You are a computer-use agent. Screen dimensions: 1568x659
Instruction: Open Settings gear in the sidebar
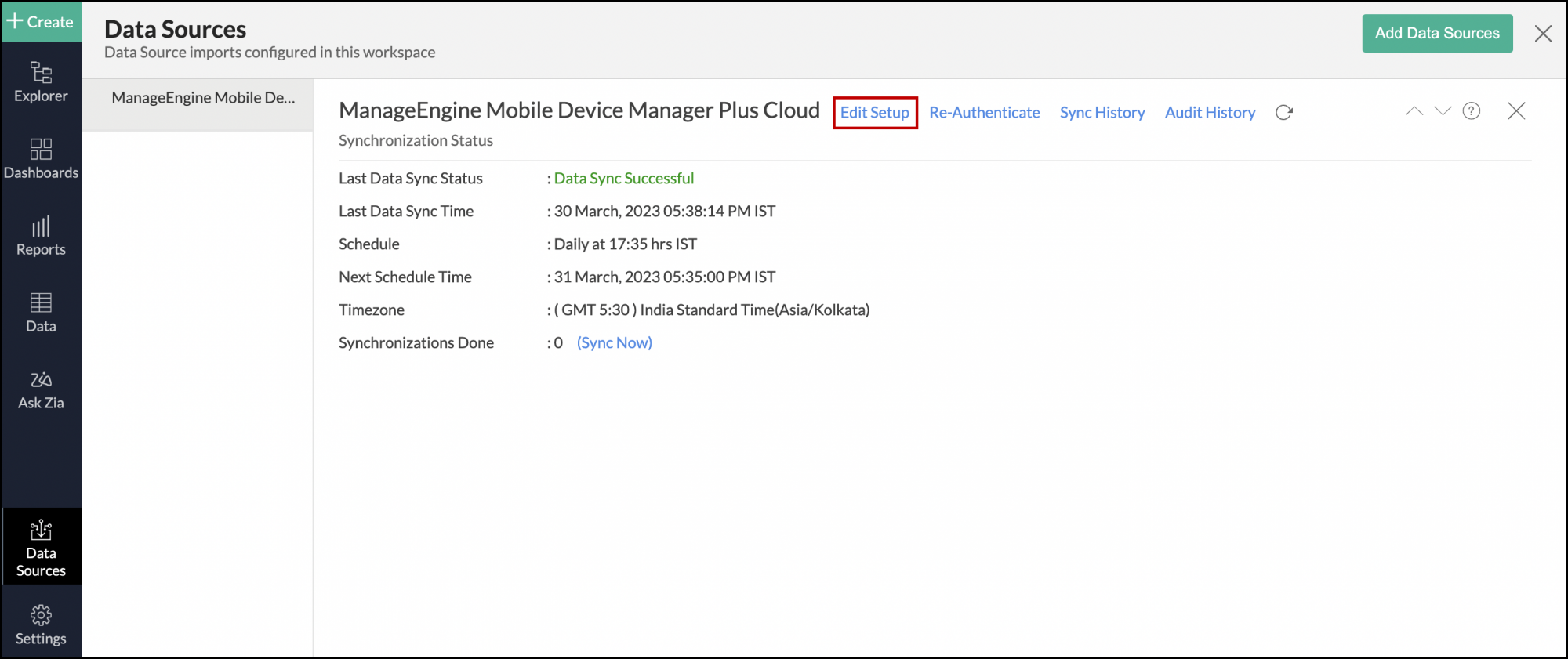pyautogui.click(x=41, y=624)
